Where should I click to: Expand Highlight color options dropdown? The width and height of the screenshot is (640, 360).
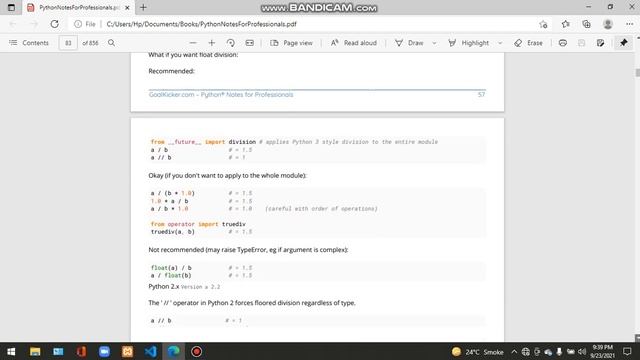[x=500, y=43]
